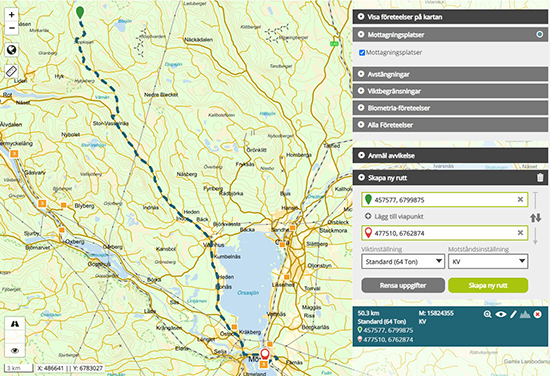This screenshot has width=550, height=376.
Task: Swap start and destination with arrows icon
Action: click(536, 218)
